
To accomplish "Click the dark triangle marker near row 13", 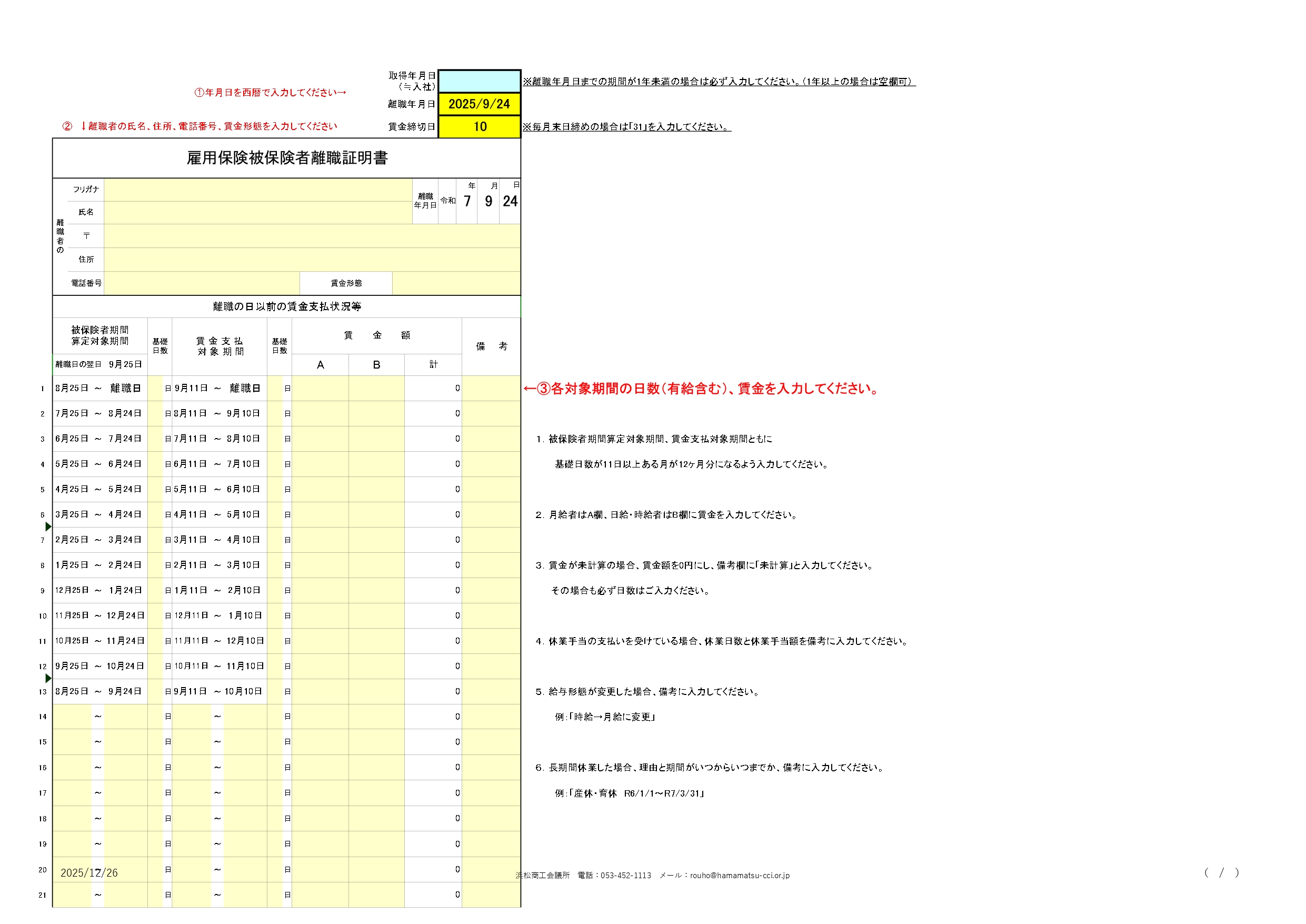I will pyautogui.click(x=48, y=678).
